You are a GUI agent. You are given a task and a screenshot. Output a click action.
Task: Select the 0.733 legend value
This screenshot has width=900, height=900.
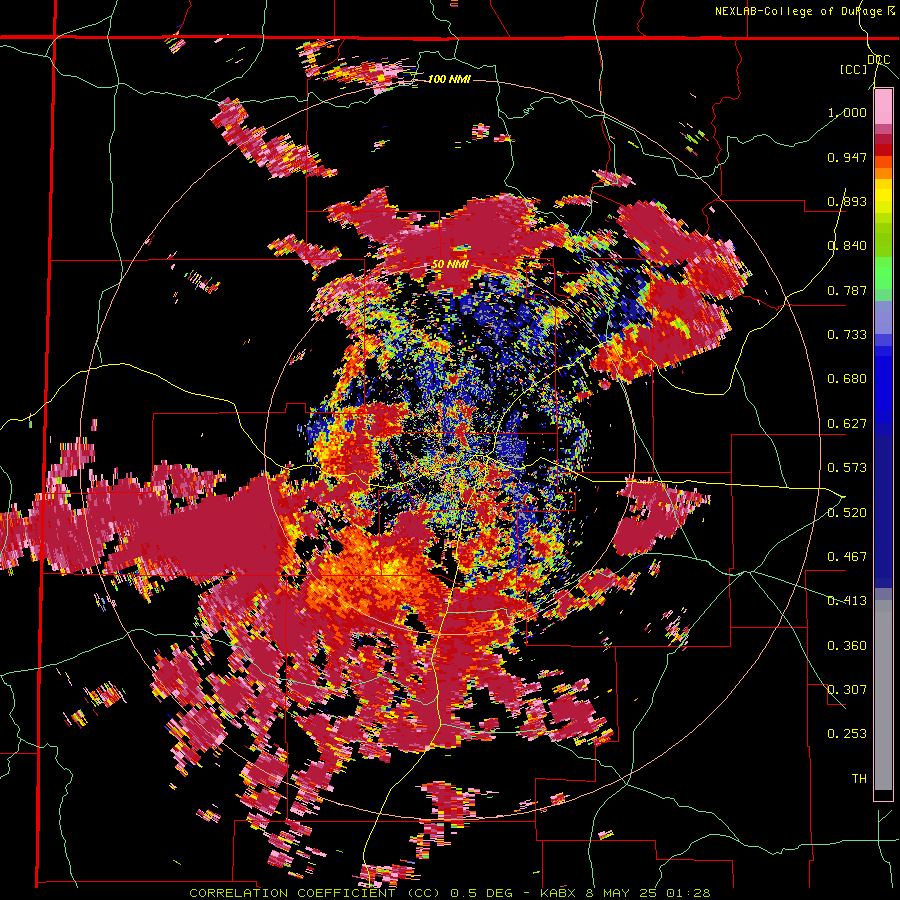(847, 335)
